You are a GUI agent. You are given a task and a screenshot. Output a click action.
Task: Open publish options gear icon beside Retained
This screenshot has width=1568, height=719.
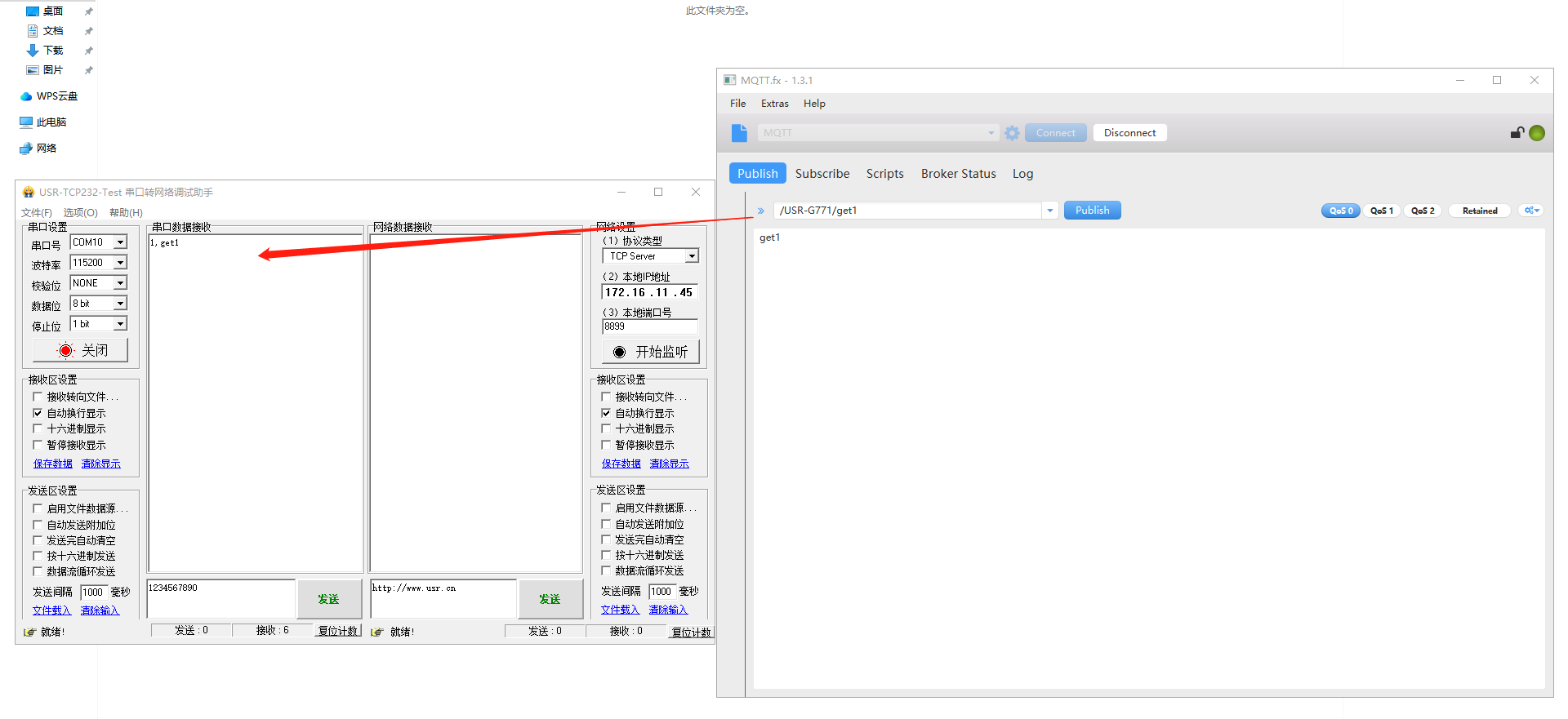click(x=1531, y=211)
